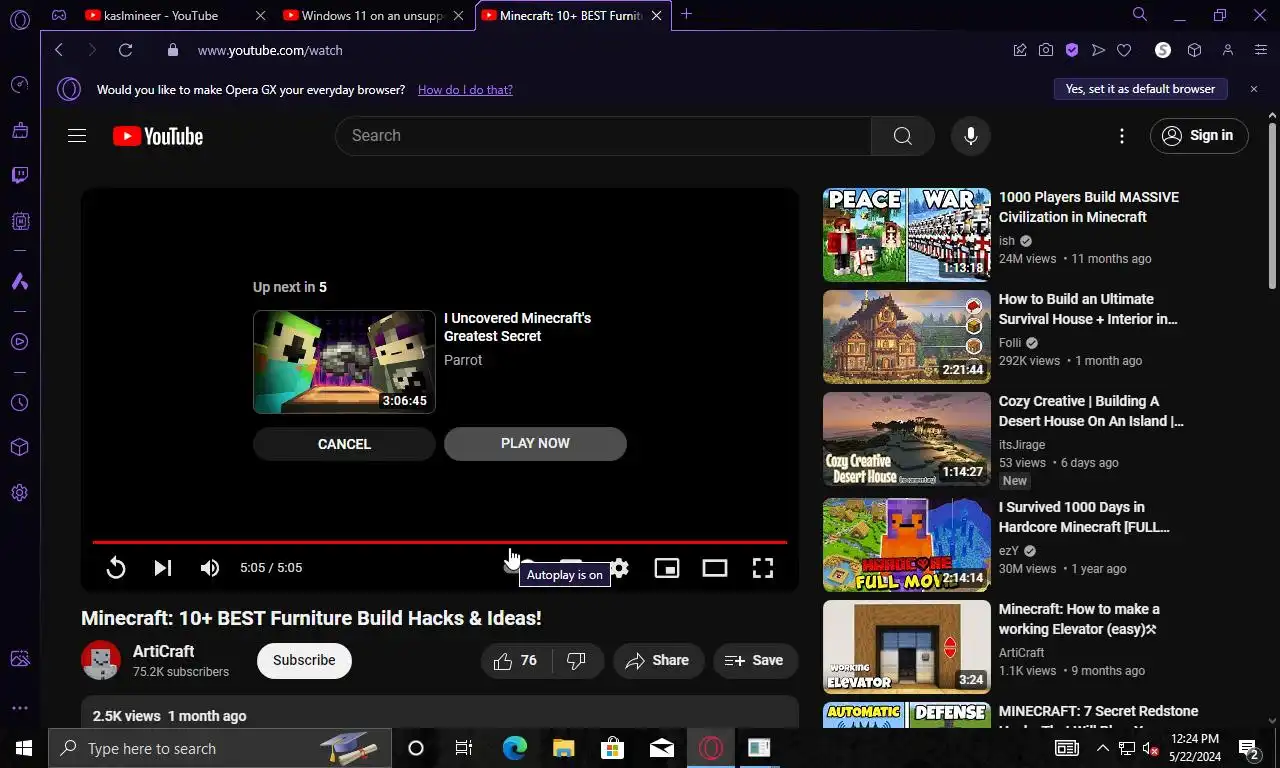The width and height of the screenshot is (1280, 768).
Task: Open Opera GX menu logo
Action: 20,19
